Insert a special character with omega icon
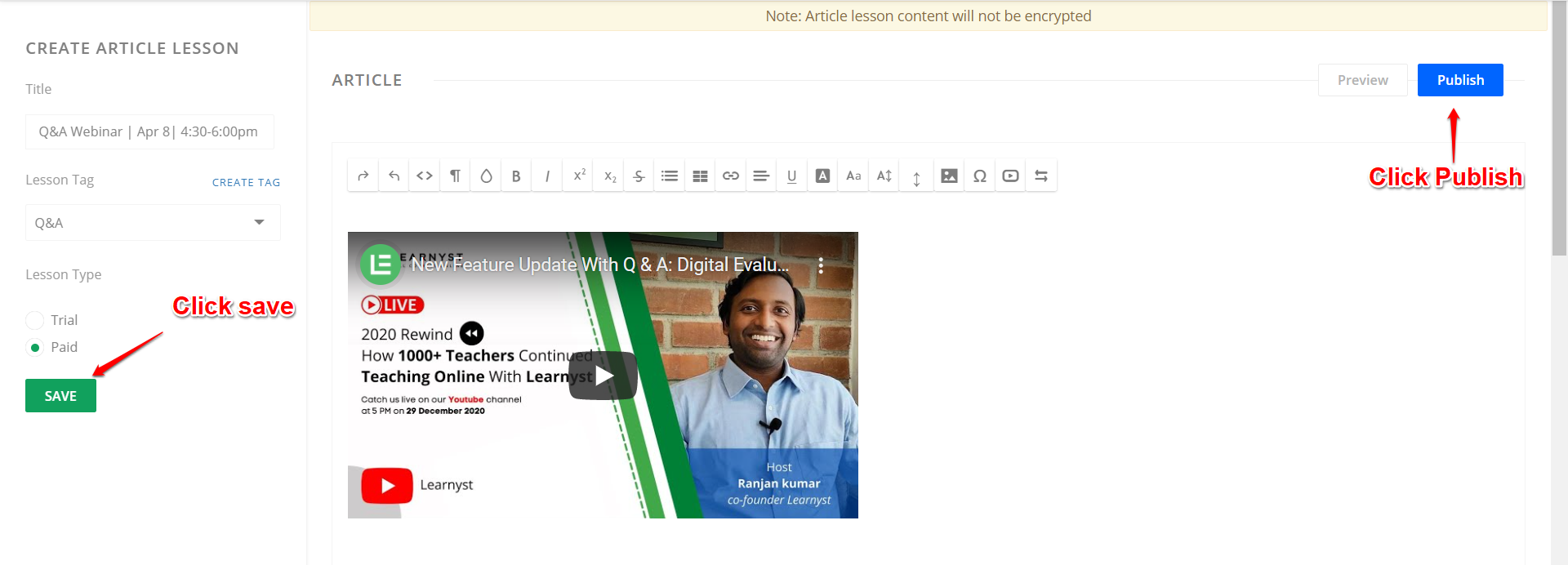1568x565 pixels. tap(980, 176)
